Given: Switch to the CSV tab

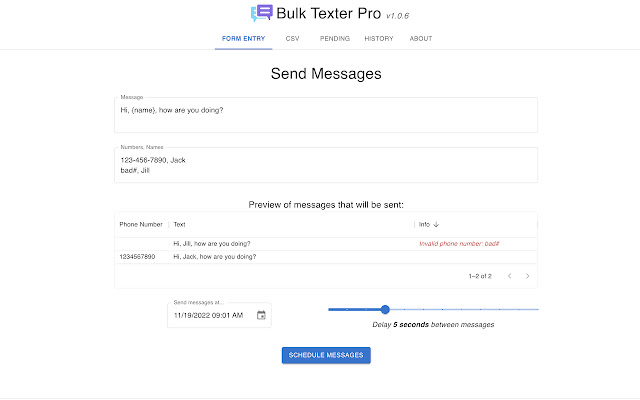Looking at the screenshot, I should 292,39.
